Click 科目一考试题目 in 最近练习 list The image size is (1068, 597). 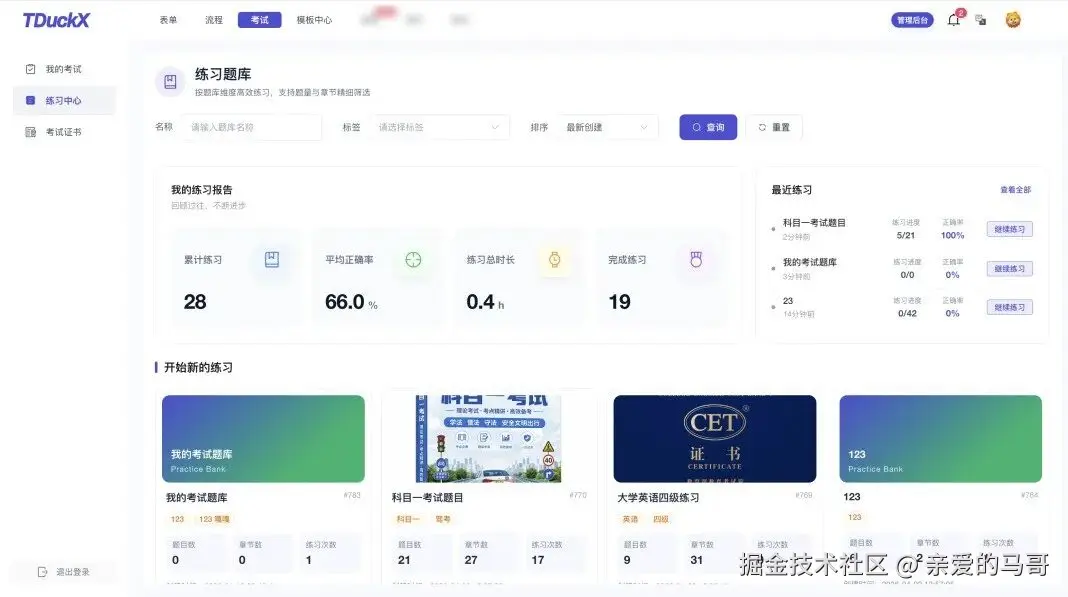(814, 223)
